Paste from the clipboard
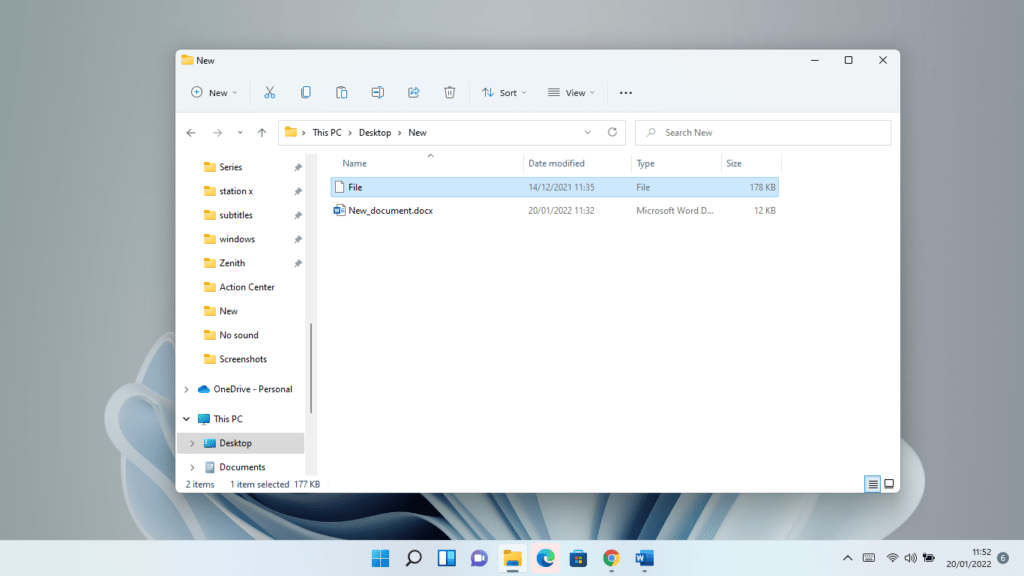 [x=341, y=92]
